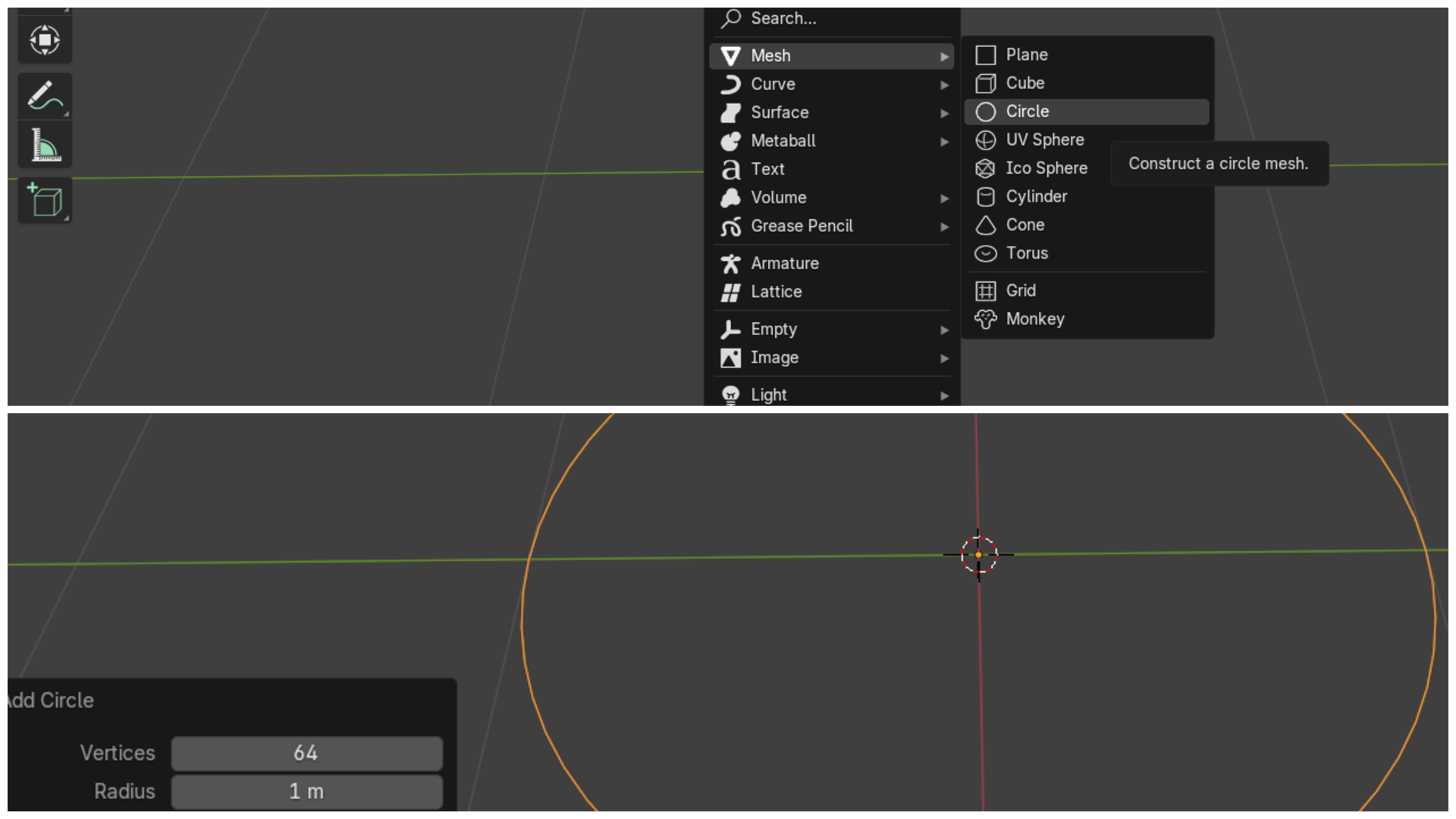Select the Measure ruler tool
This screenshot has height=819, width=1456.
pyautogui.click(x=45, y=145)
